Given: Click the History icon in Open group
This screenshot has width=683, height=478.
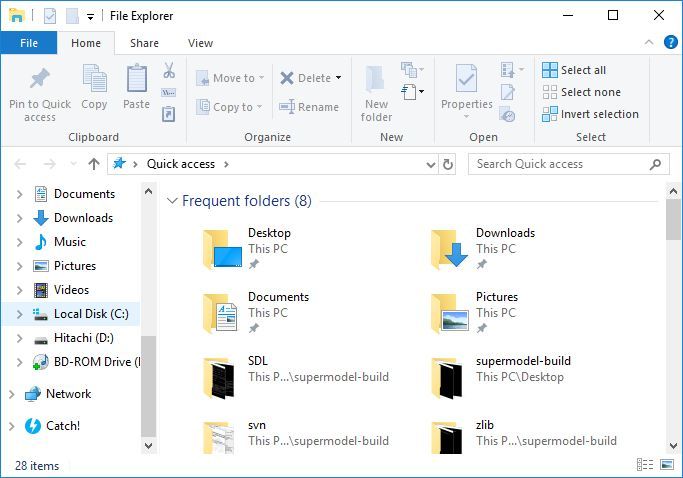Looking at the screenshot, I should click(508, 114).
